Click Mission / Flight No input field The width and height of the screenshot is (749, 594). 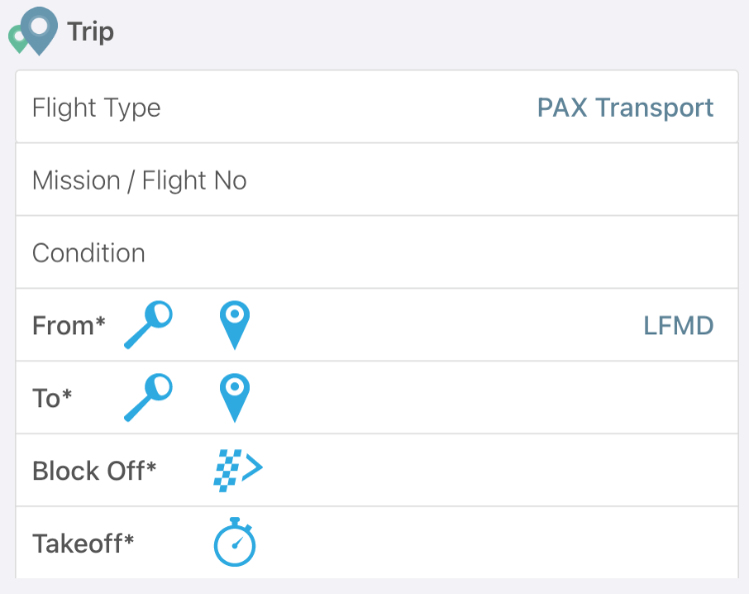377,180
